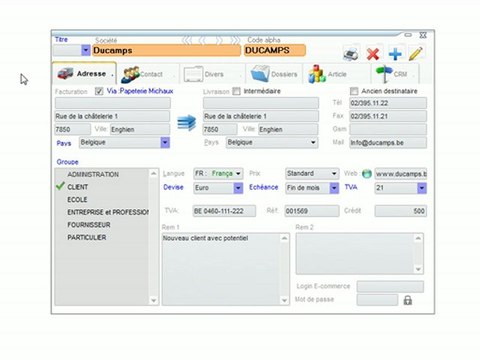This screenshot has height=360, width=480.
Task: Click the pencil edit icon
Action: pos(416,53)
